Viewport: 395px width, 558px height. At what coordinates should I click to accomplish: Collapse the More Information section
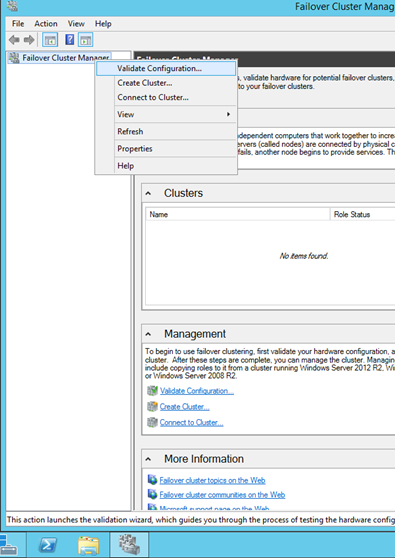click(148, 459)
